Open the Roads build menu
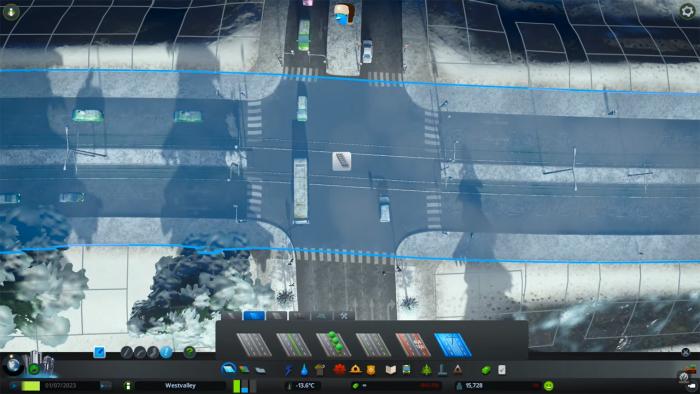 229,369
